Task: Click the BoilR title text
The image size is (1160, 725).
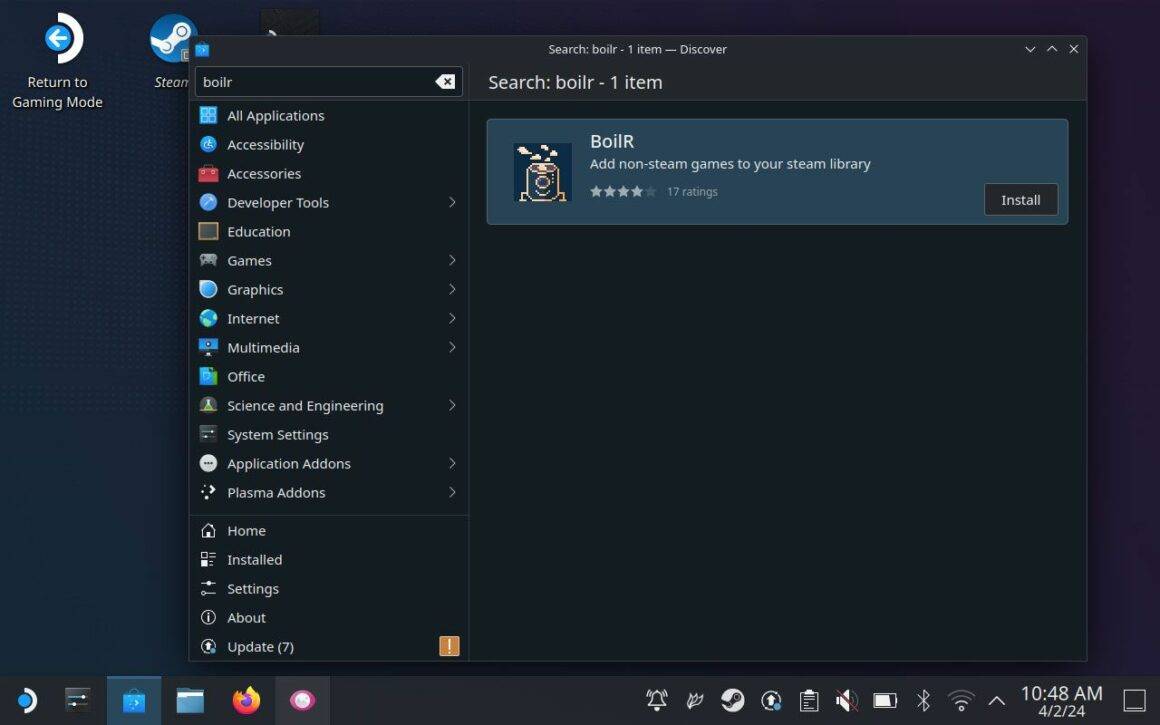Action: click(612, 141)
